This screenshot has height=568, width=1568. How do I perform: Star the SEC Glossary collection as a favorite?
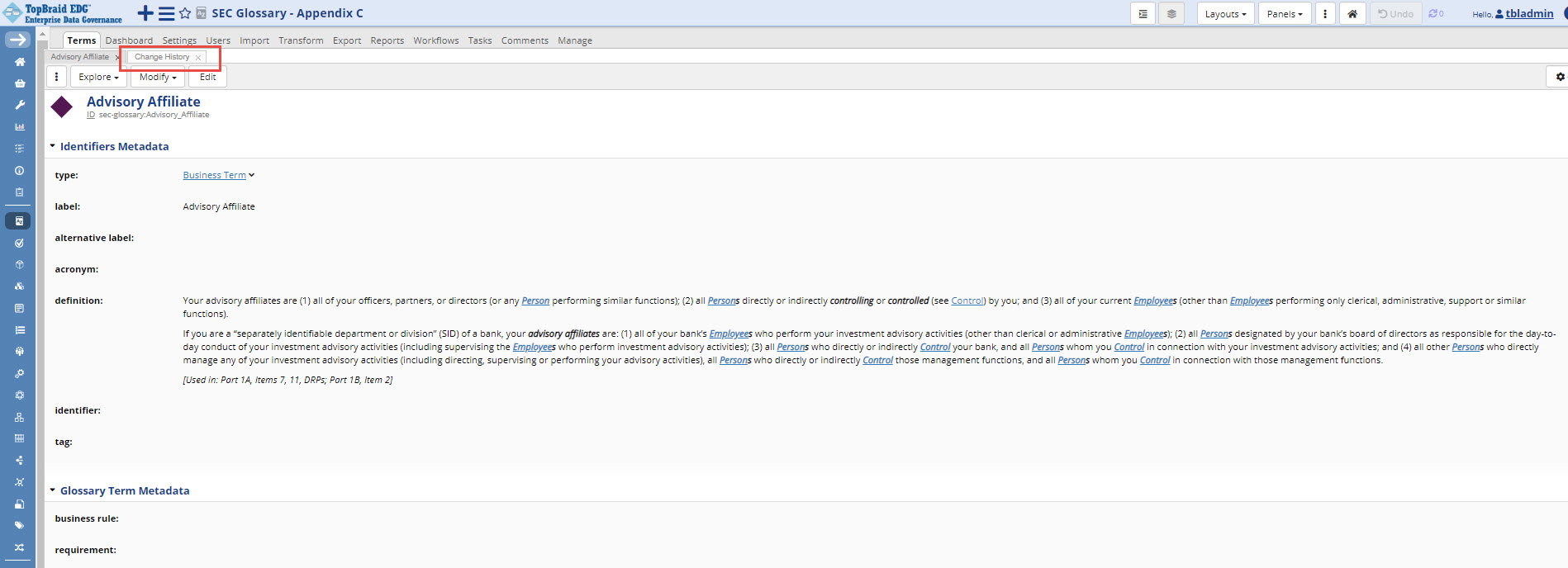point(185,13)
